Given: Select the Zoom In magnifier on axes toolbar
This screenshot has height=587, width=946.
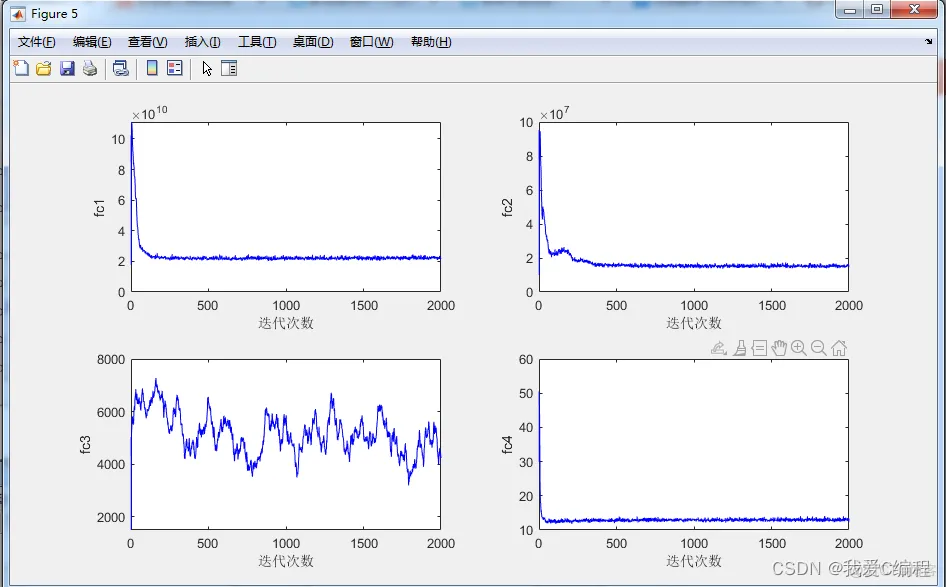Looking at the screenshot, I should click(x=799, y=348).
